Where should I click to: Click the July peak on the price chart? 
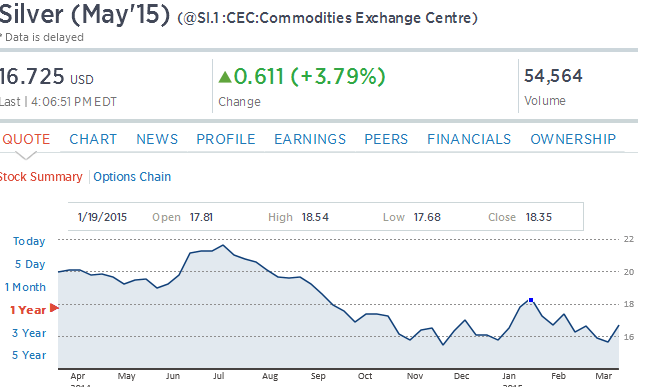point(223,246)
